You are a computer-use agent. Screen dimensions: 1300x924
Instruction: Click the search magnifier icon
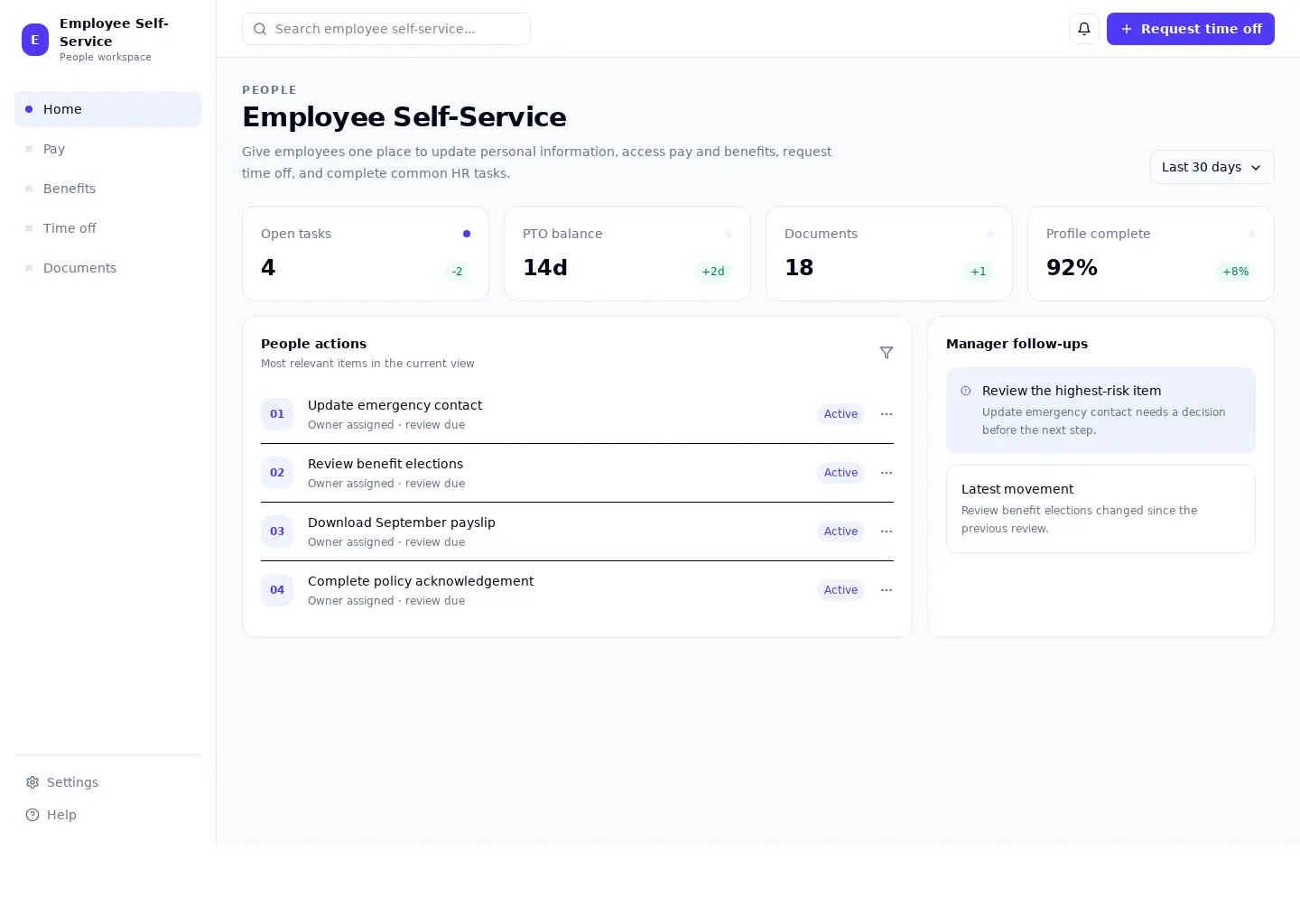pyautogui.click(x=260, y=29)
